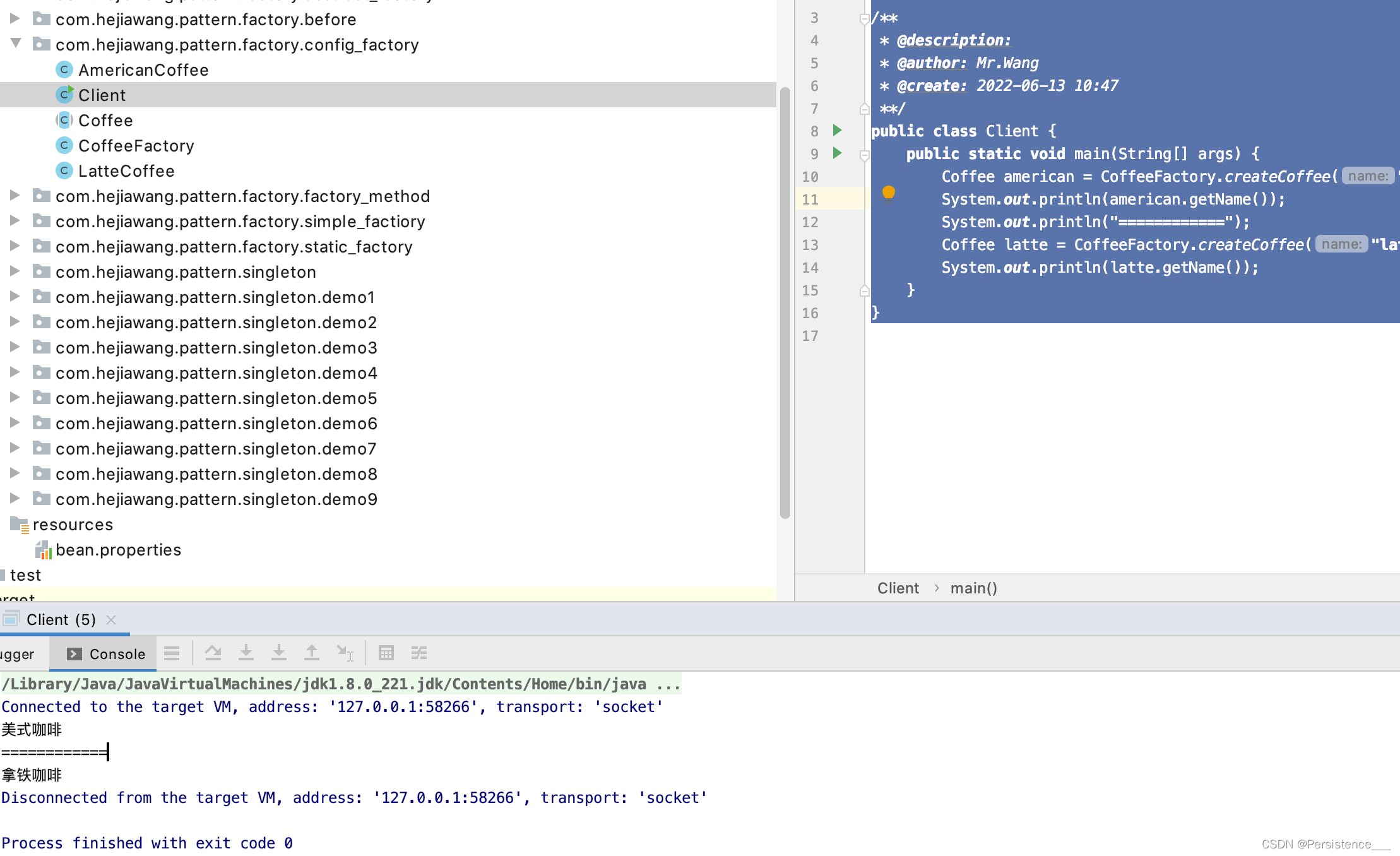Click the Coffee abstract class icon
Image resolution: width=1400 pixels, height=856 pixels.
64,120
